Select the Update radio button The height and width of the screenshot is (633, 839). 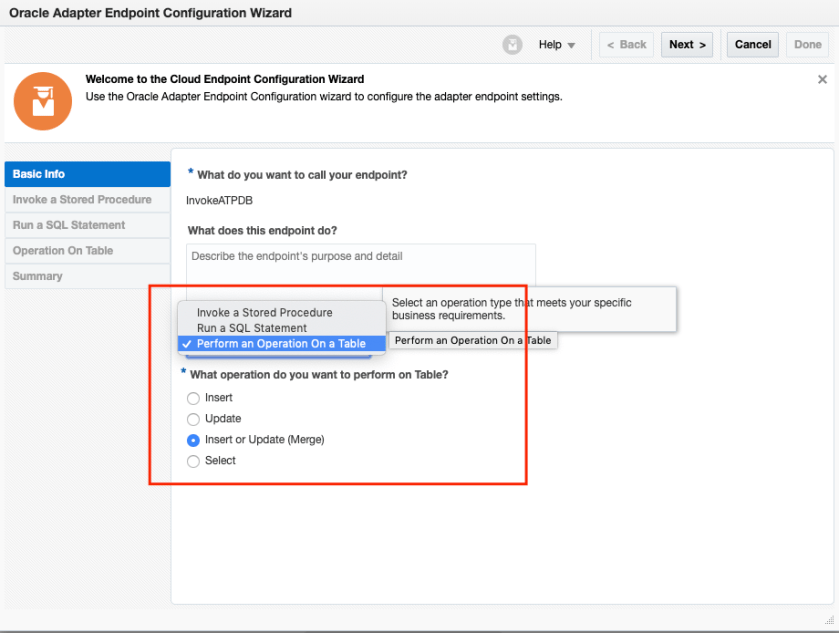pos(194,419)
